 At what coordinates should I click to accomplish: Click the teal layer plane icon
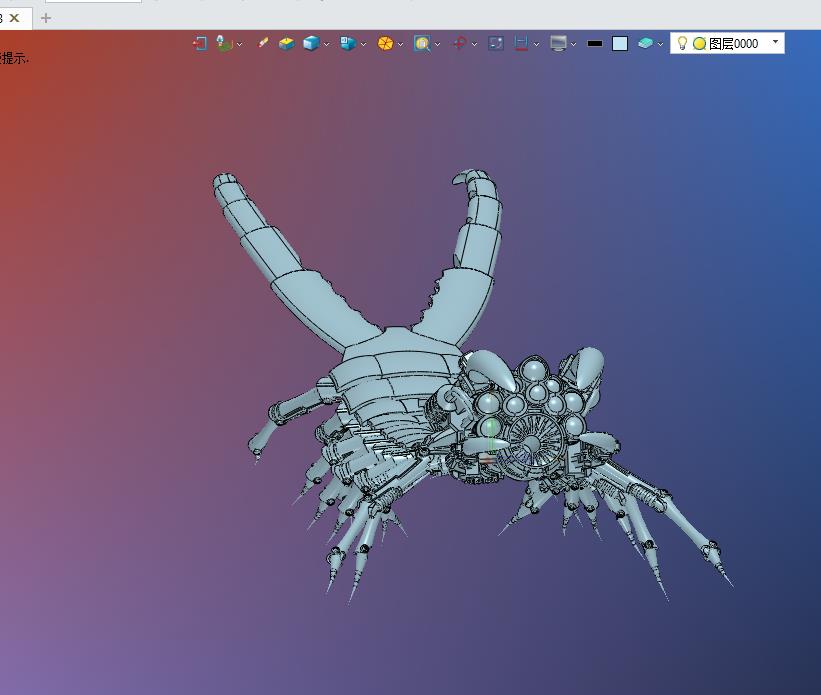point(646,44)
